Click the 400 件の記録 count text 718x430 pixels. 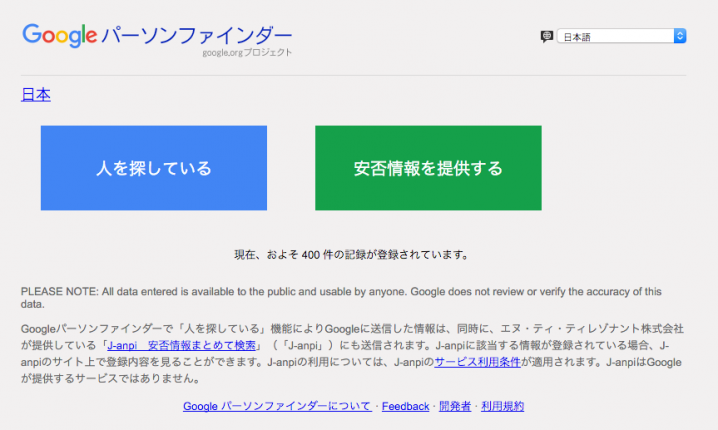click(x=351, y=255)
